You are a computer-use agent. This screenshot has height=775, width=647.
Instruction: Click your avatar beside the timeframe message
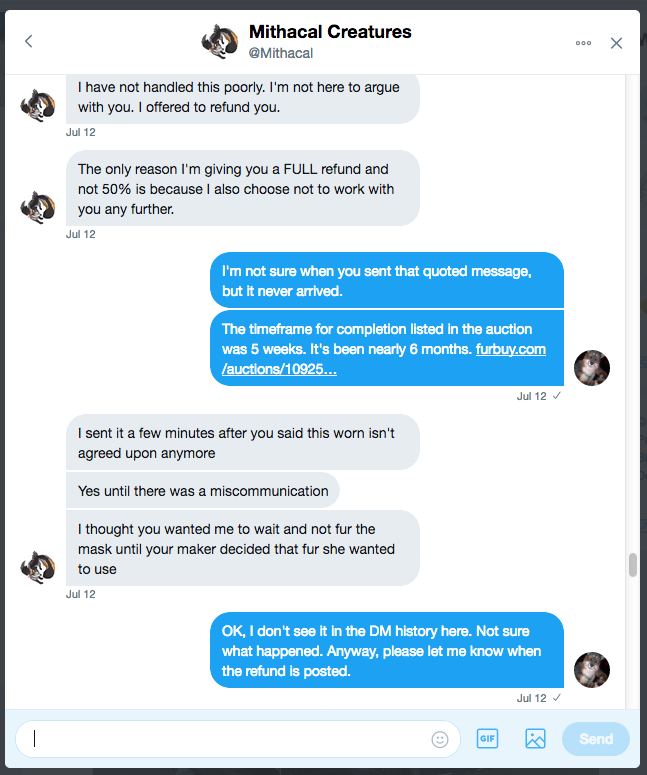[592, 368]
